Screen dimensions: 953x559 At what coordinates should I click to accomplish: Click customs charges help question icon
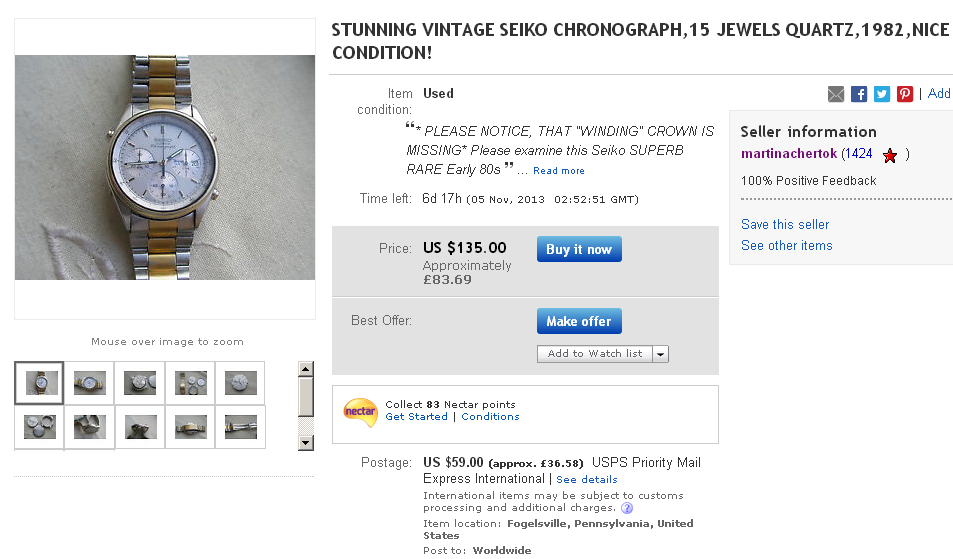(x=627, y=508)
